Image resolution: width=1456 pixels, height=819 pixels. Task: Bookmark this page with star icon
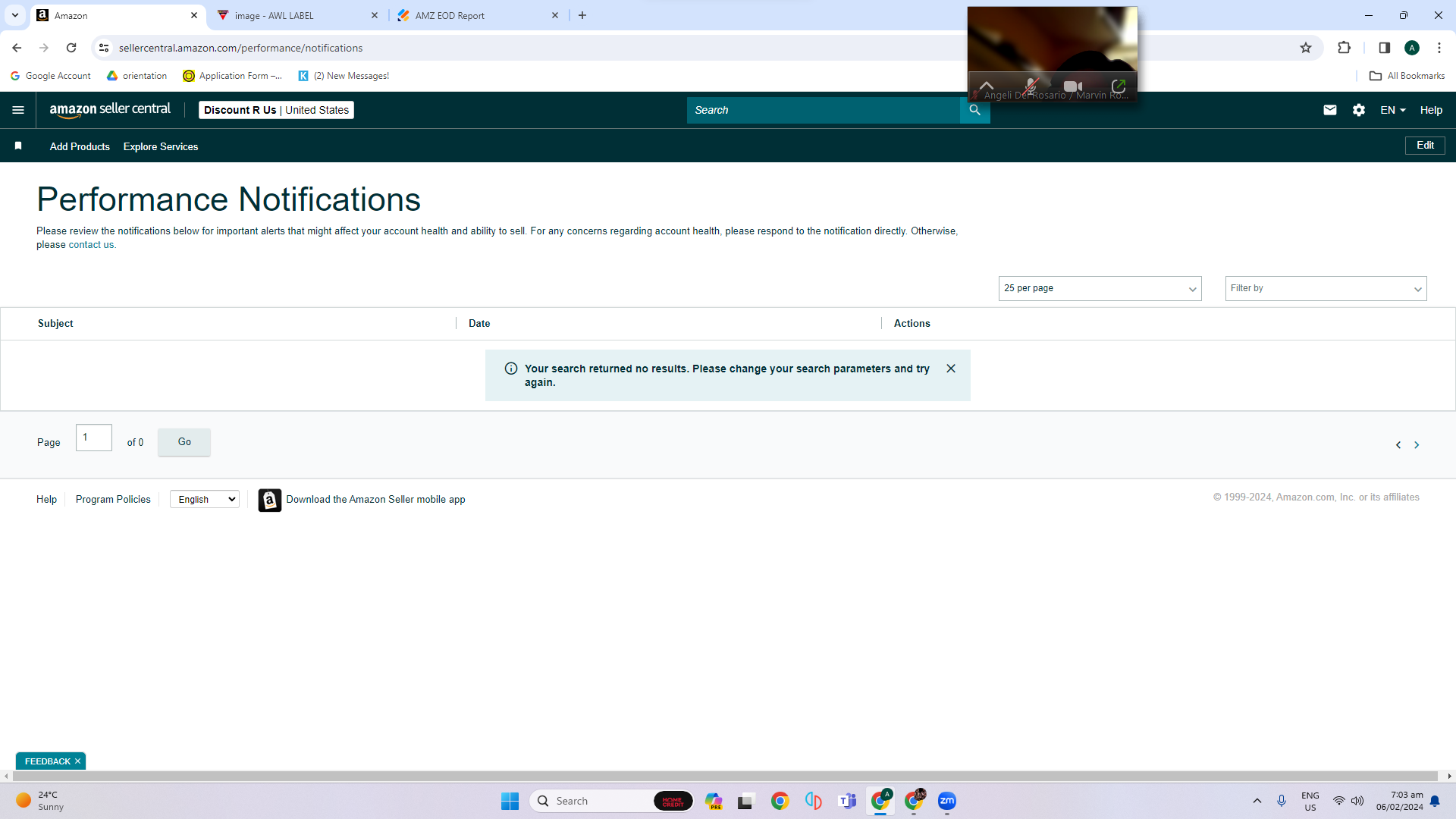(1306, 48)
